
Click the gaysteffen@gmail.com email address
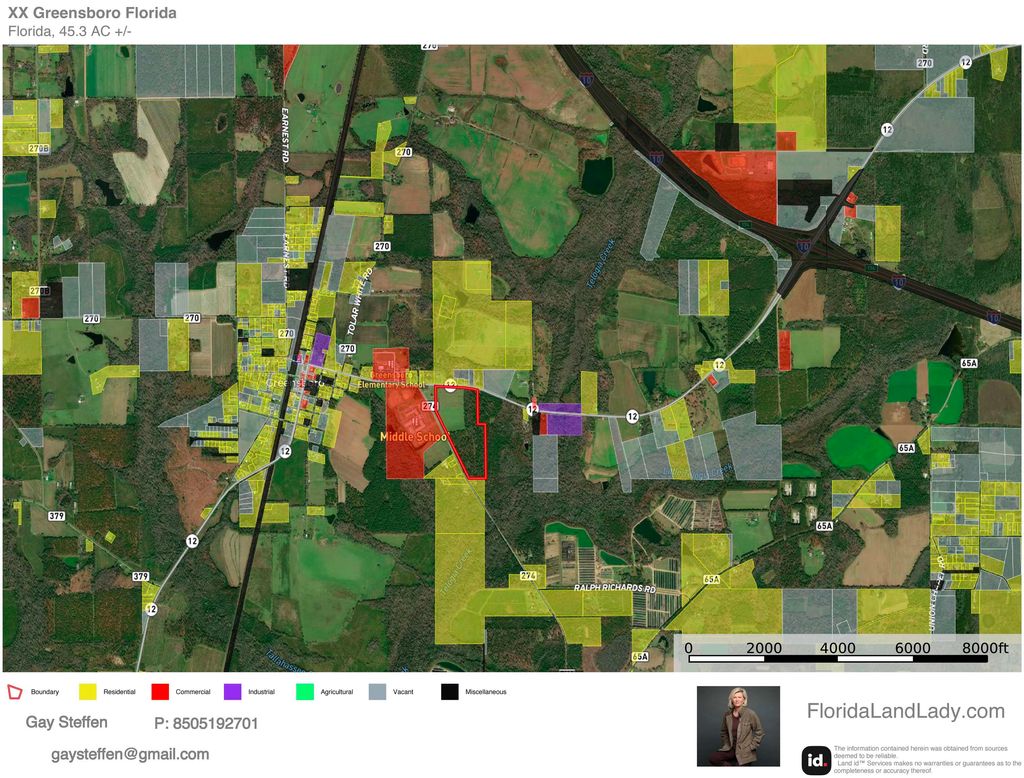tap(130, 754)
